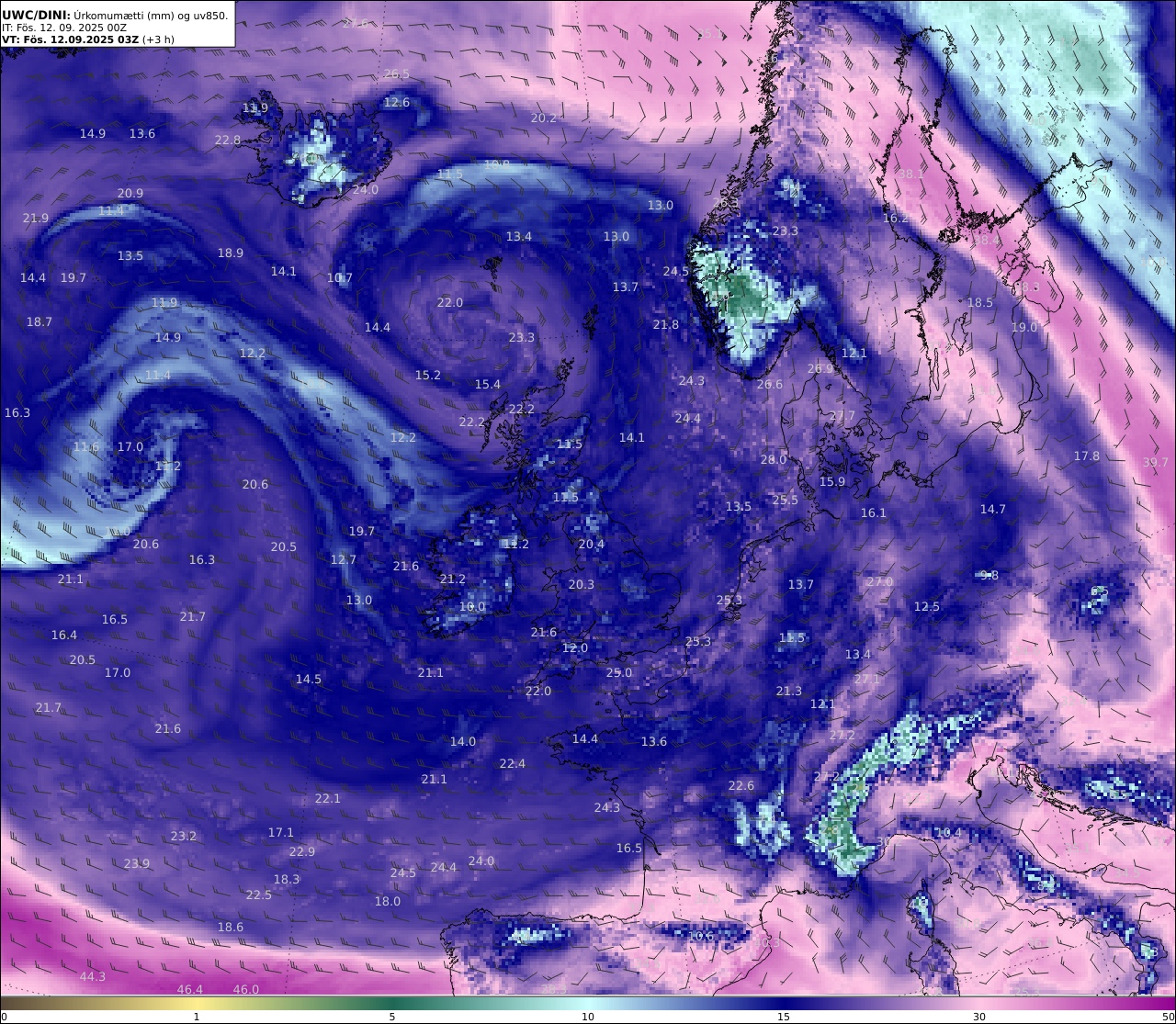
Task: Click the map value '10.7'
Action: pos(340,277)
